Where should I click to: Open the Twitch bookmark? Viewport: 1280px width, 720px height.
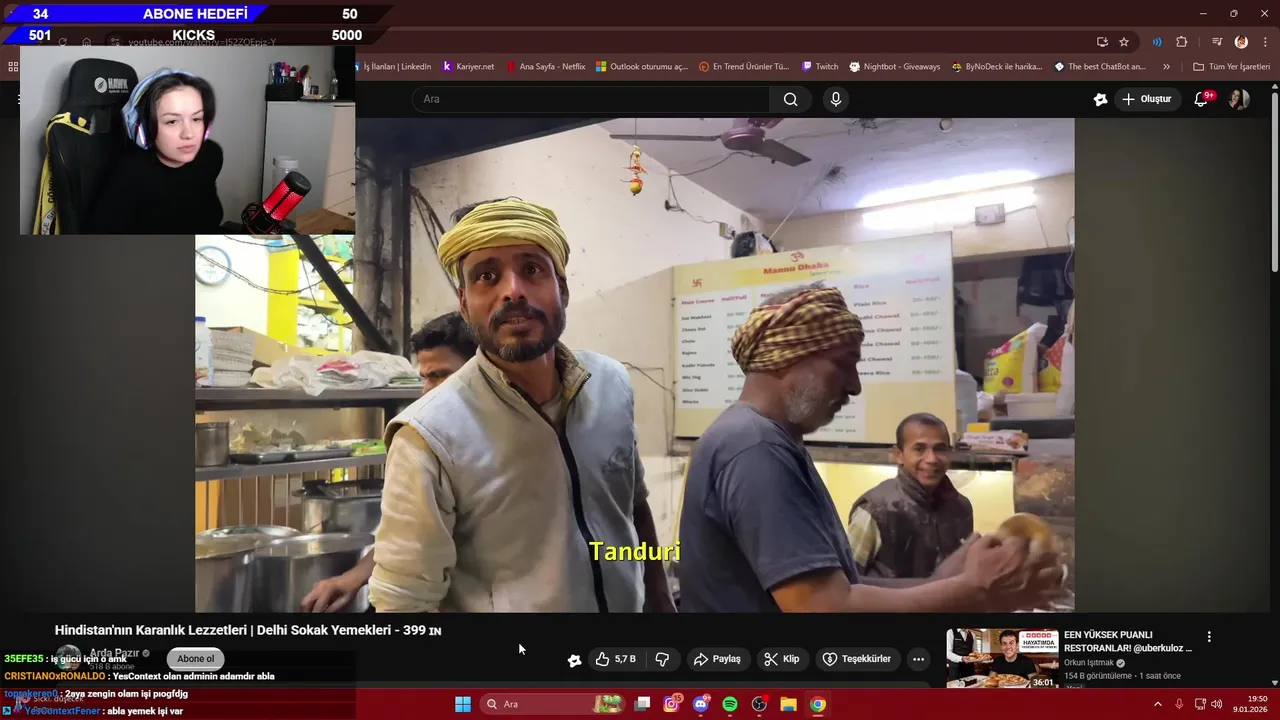click(x=820, y=67)
